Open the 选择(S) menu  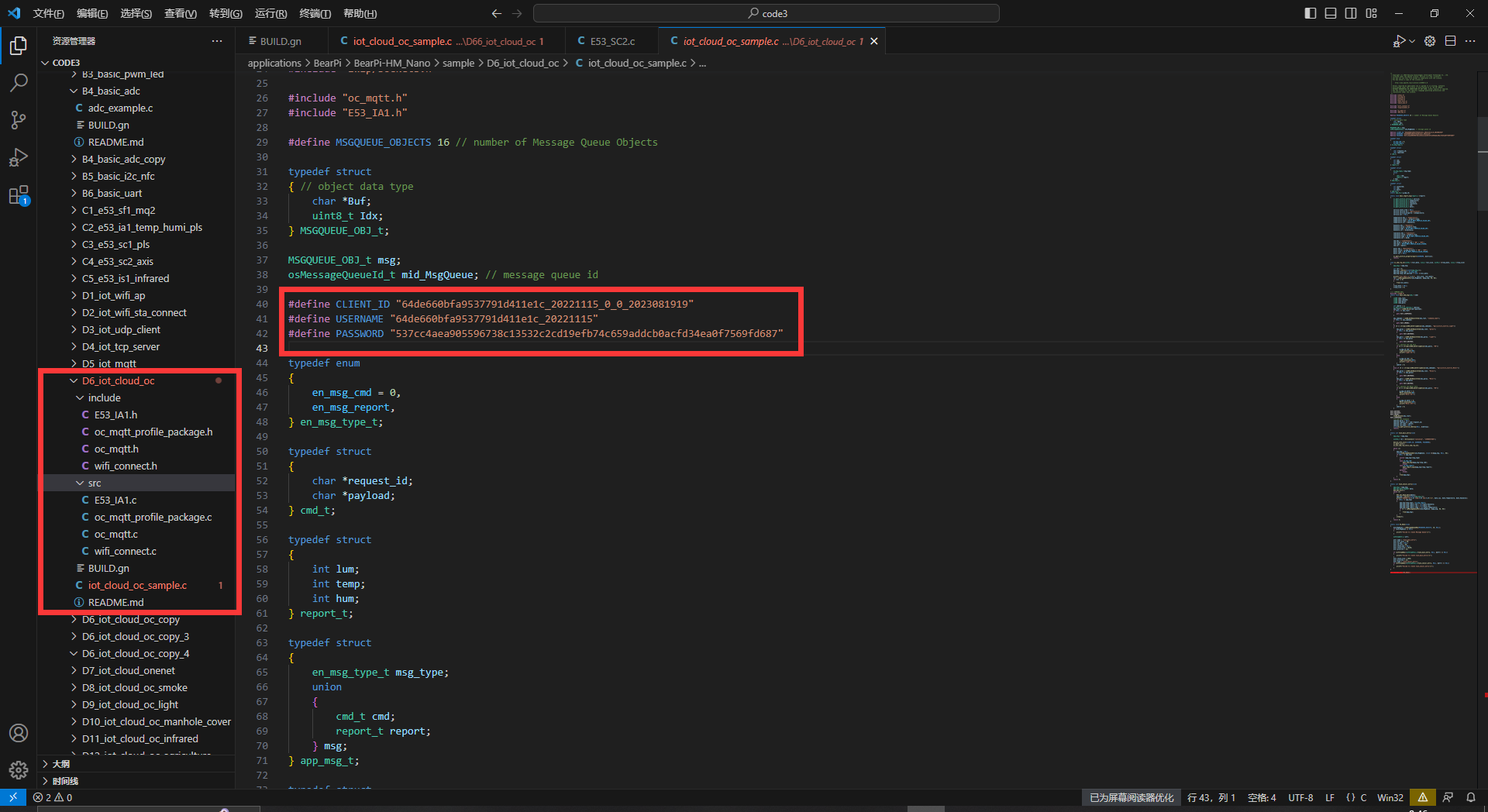pos(136,13)
